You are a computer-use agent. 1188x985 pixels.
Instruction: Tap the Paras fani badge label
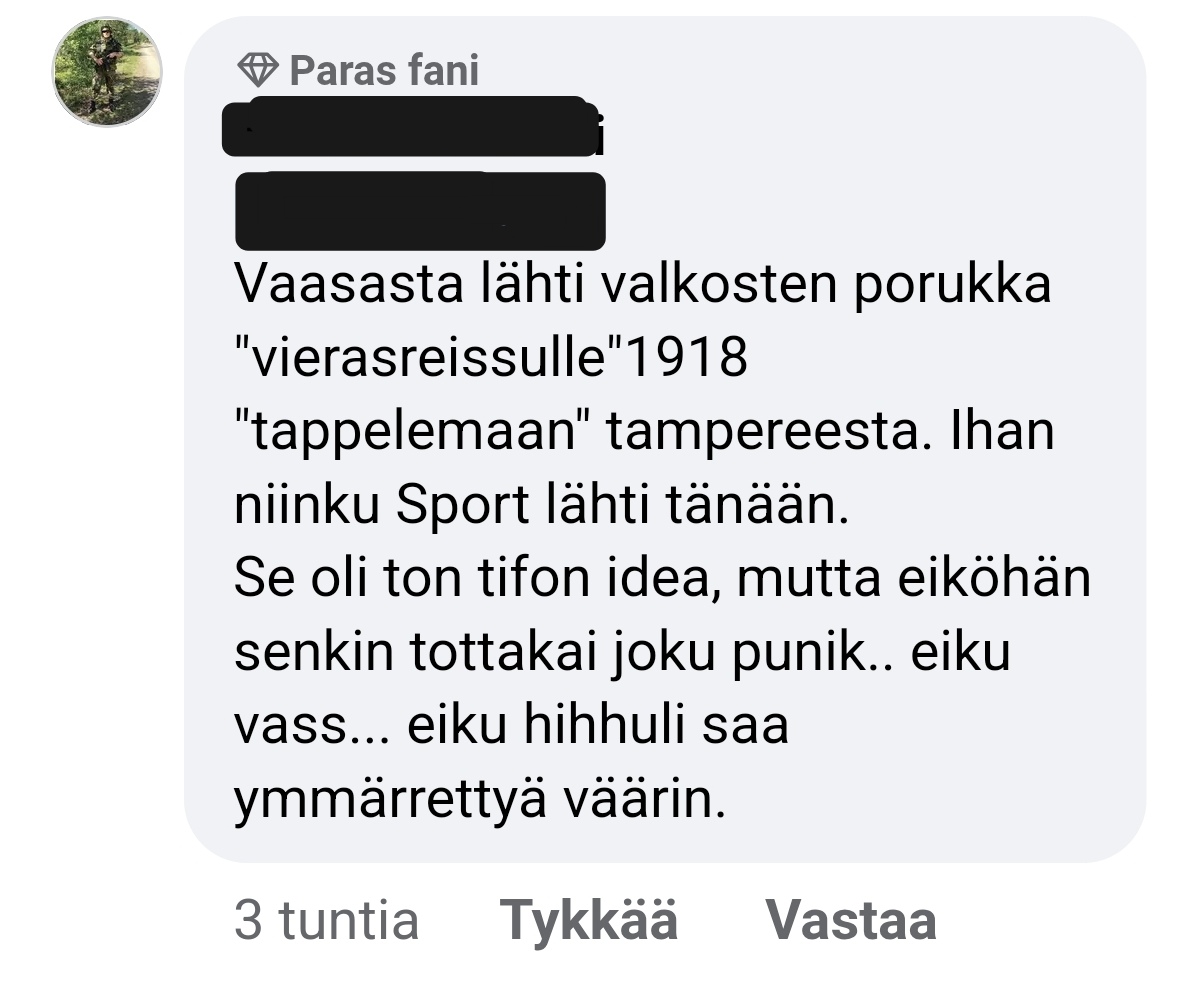tap(384, 70)
